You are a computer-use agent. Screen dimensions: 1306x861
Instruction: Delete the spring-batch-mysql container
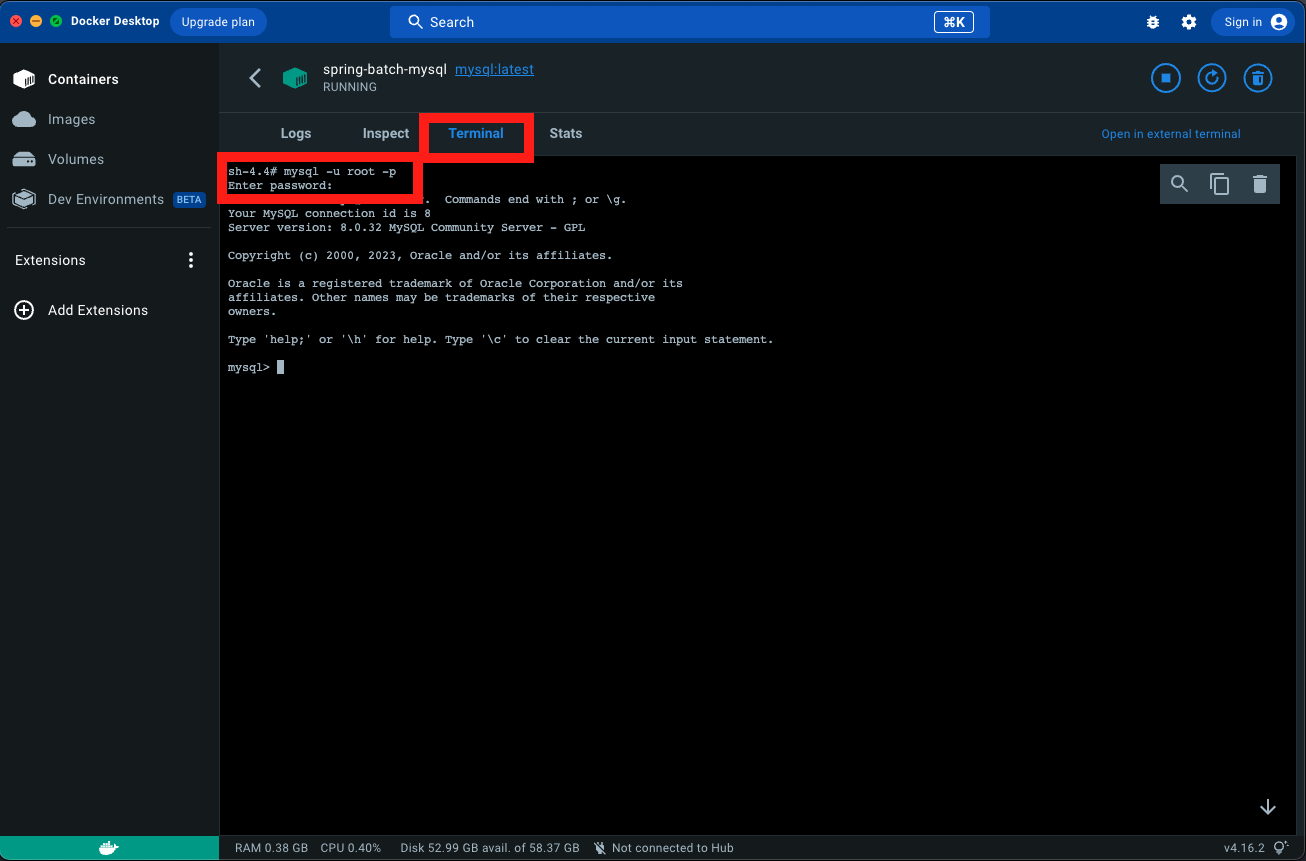[1258, 78]
